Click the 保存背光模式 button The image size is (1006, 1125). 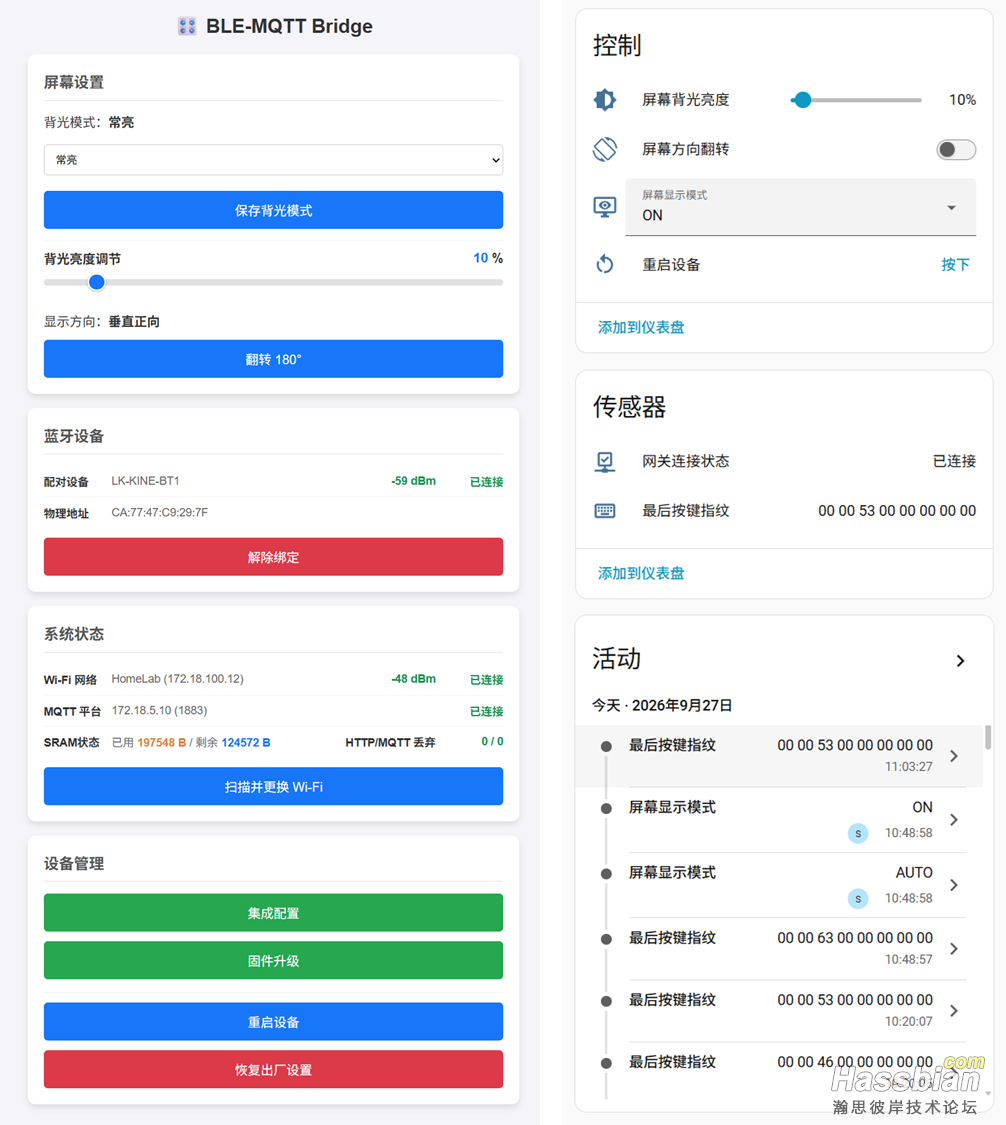(x=273, y=210)
